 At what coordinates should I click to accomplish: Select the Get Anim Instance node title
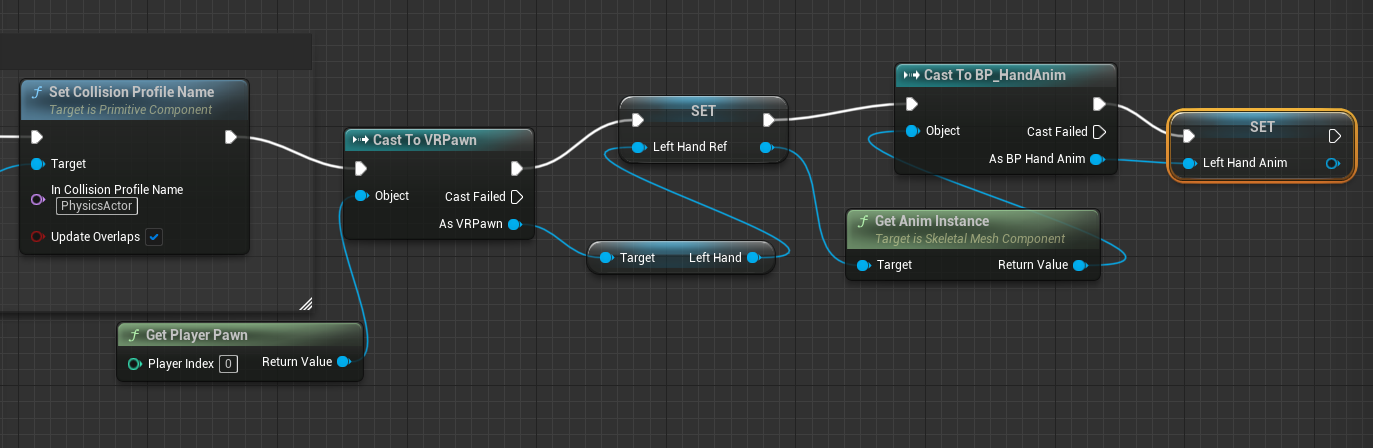tap(931, 221)
